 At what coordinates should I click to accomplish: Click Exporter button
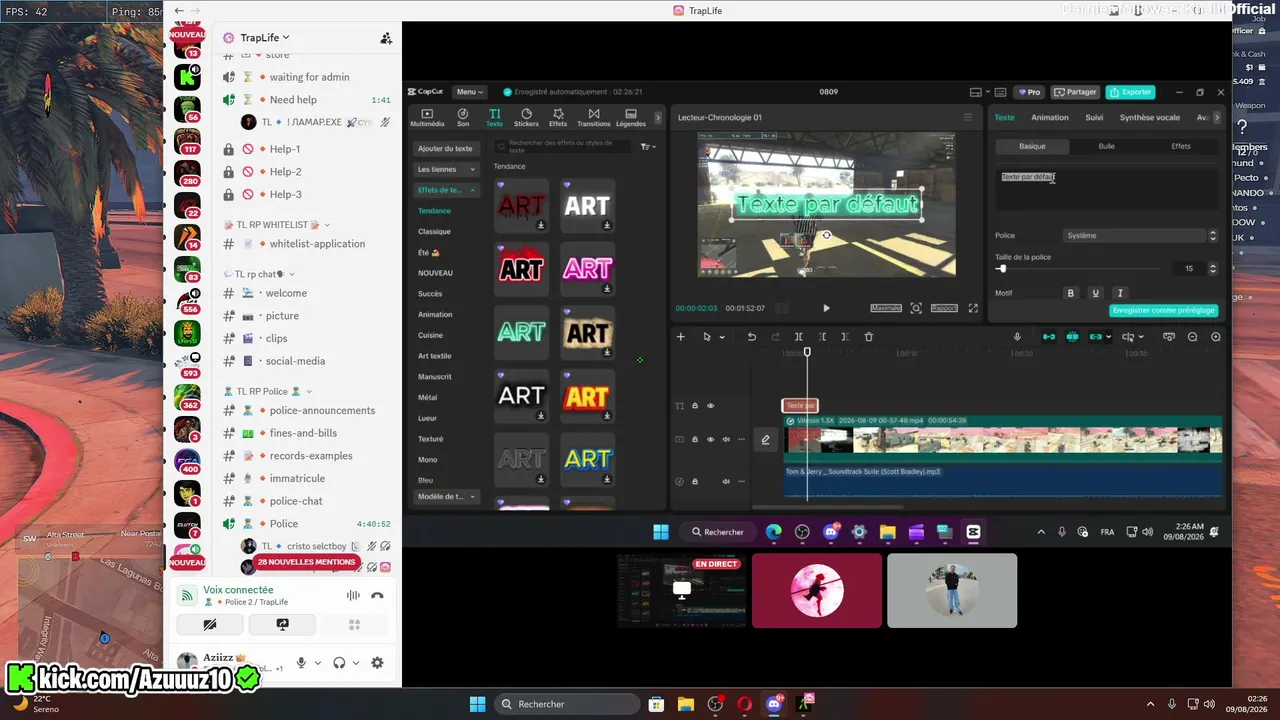(x=1131, y=92)
